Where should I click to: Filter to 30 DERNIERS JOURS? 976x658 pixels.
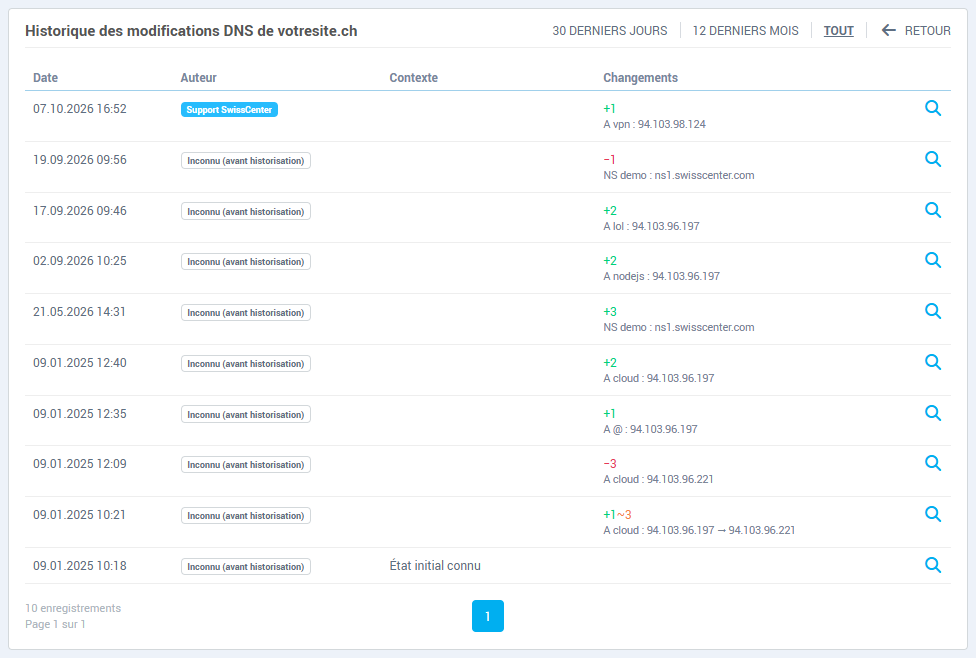[x=609, y=31]
